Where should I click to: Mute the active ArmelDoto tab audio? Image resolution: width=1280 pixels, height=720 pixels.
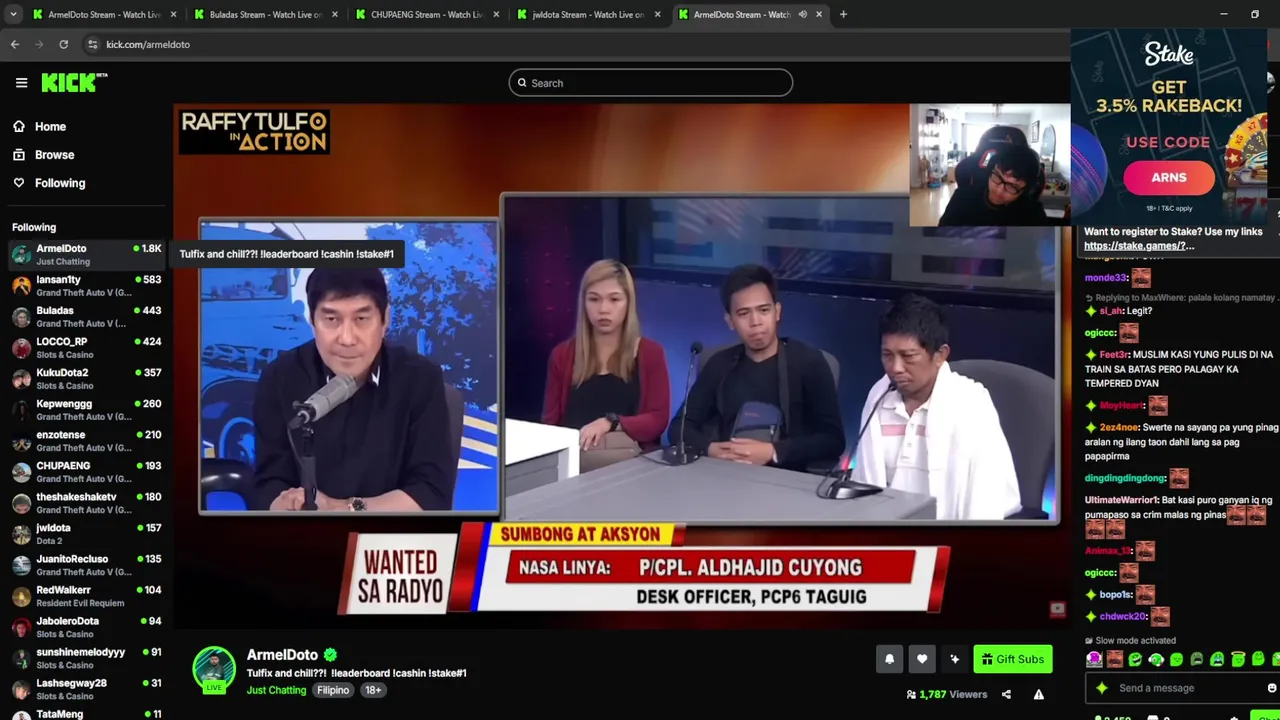[802, 15]
